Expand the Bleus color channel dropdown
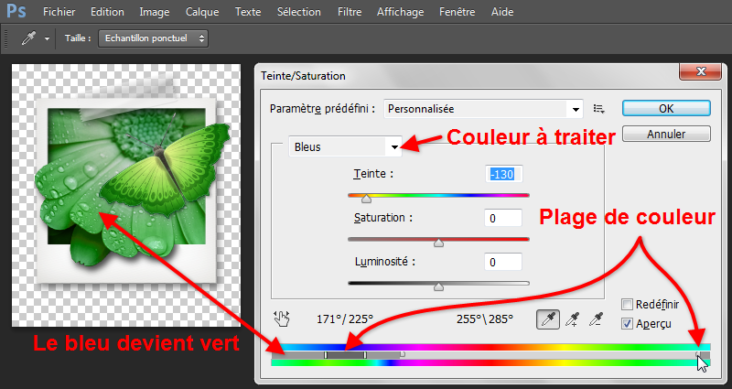The width and height of the screenshot is (732, 389). pyautogui.click(x=345, y=147)
